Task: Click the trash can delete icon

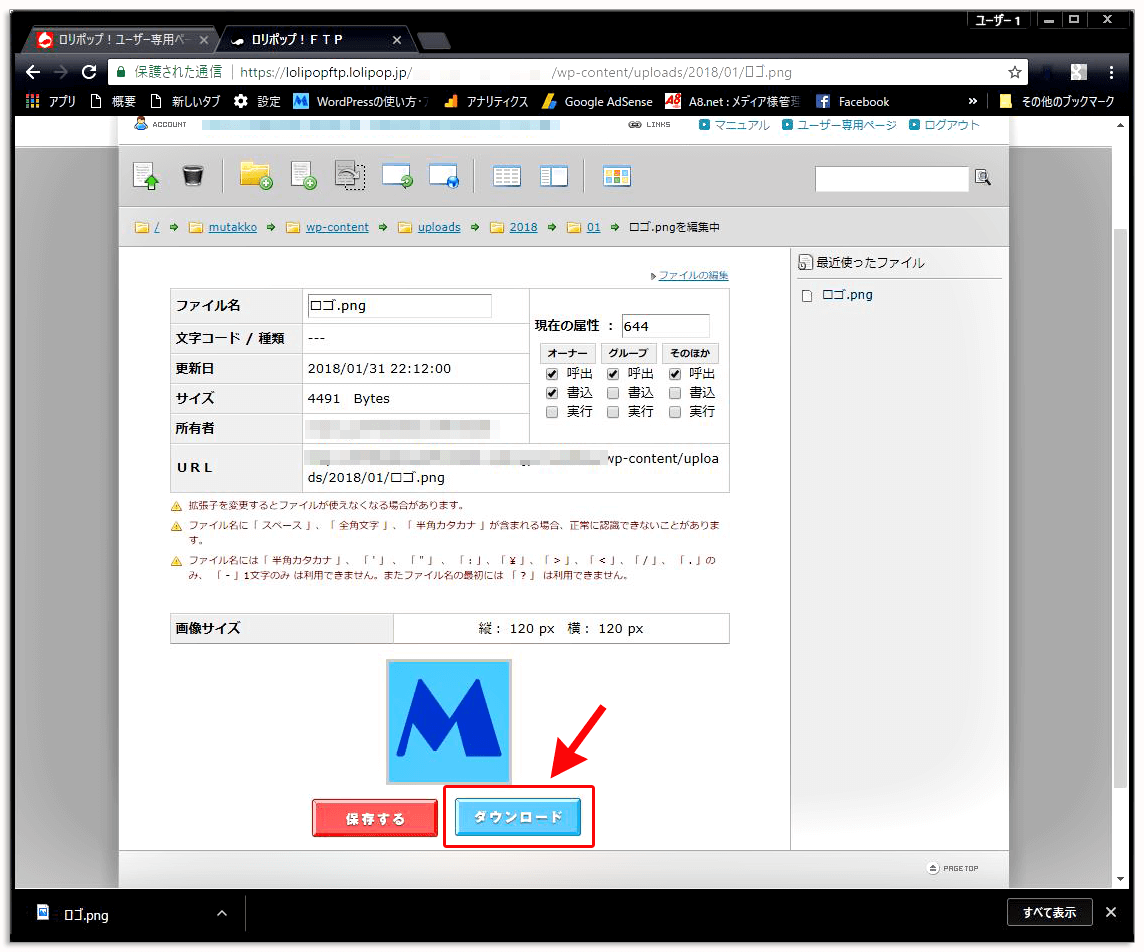Action: [193, 177]
